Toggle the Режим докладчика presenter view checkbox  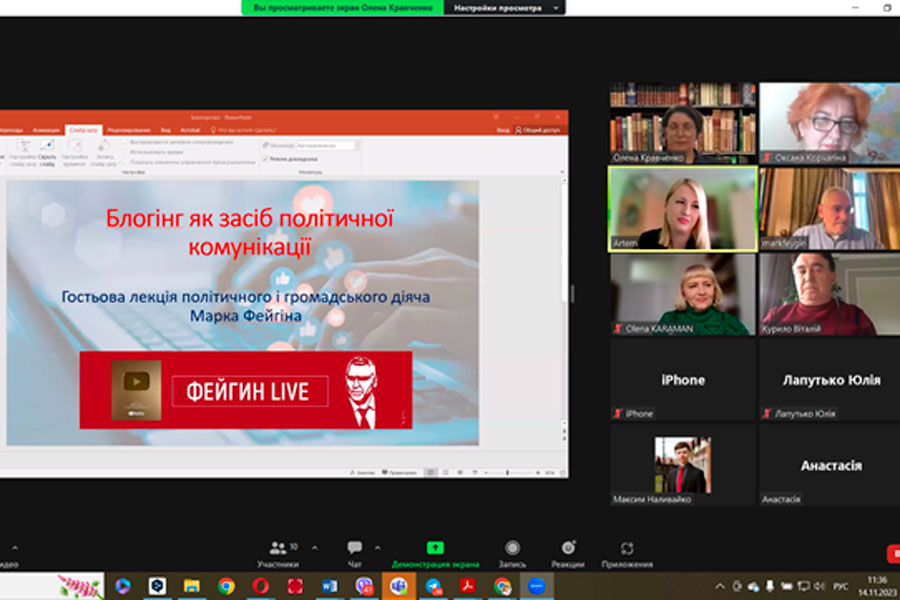click(x=265, y=158)
